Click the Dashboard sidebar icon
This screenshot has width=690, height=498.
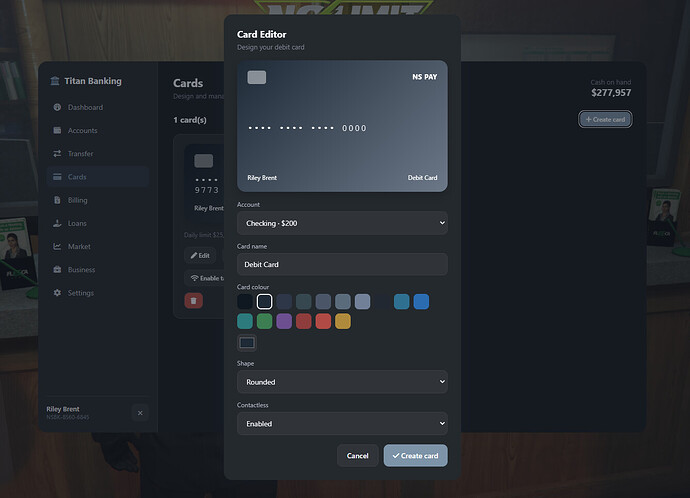pyautogui.click(x=57, y=107)
